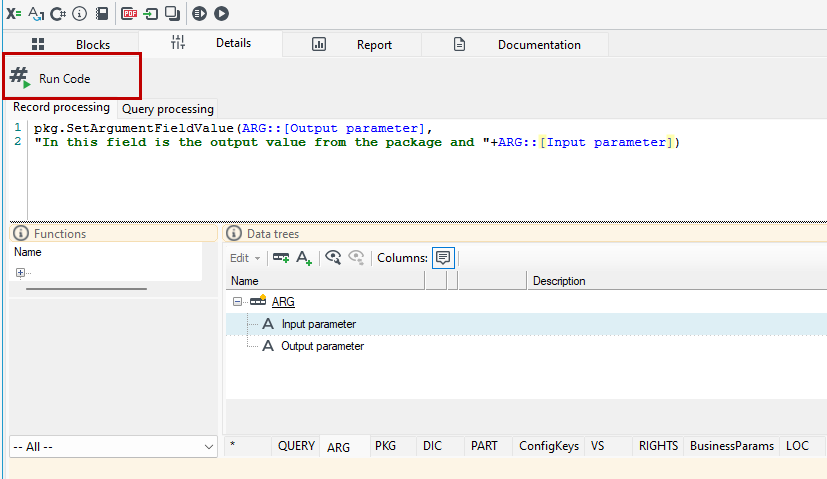The image size is (827, 479).
Task: Click the Run Code button
Action: 72,76
